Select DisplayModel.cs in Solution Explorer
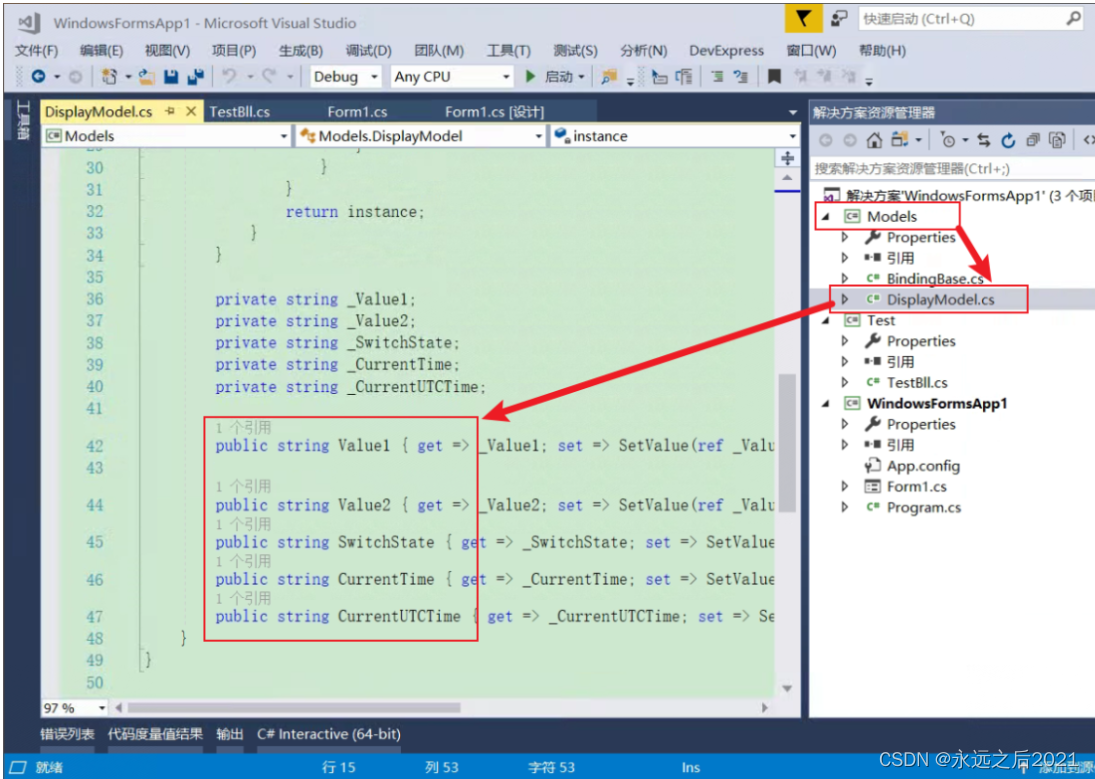 (x=940, y=299)
